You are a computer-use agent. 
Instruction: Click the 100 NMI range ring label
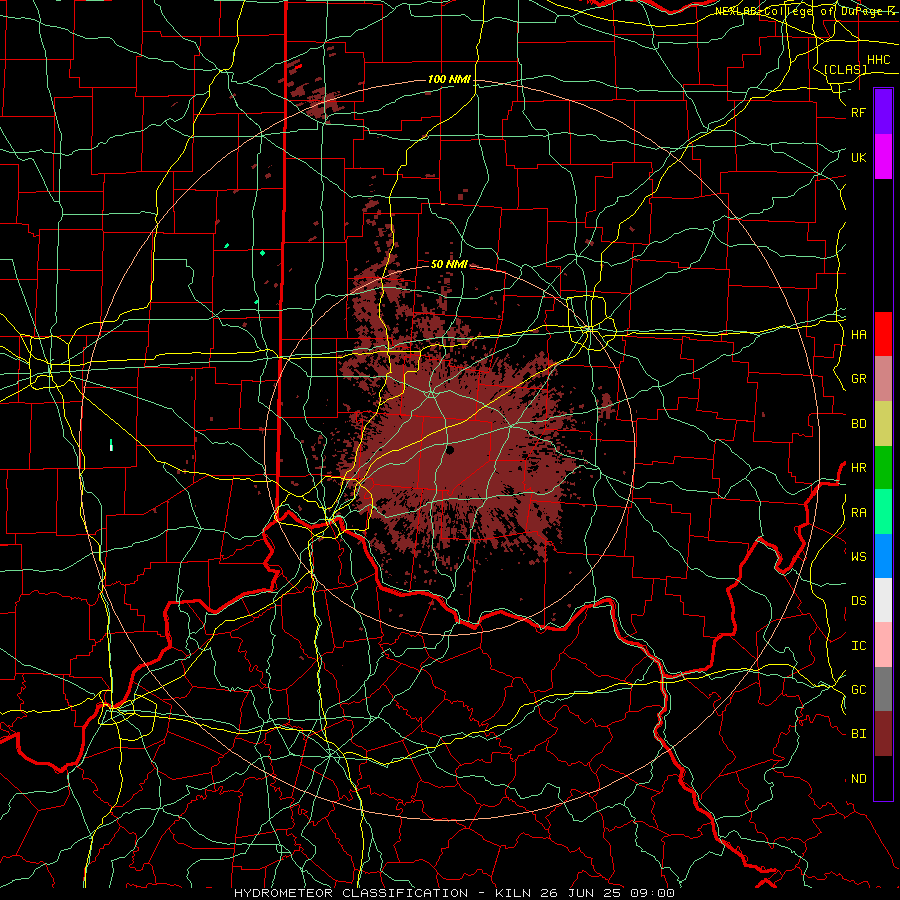click(449, 79)
